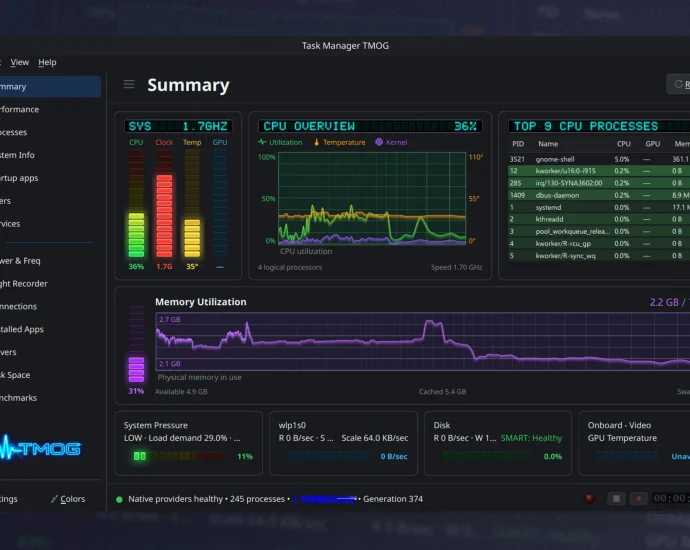Image resolution: width=690 pixels, height=550 pixels.
Task: Click the green CPU level meter
Action: click(x=136, y=203)
